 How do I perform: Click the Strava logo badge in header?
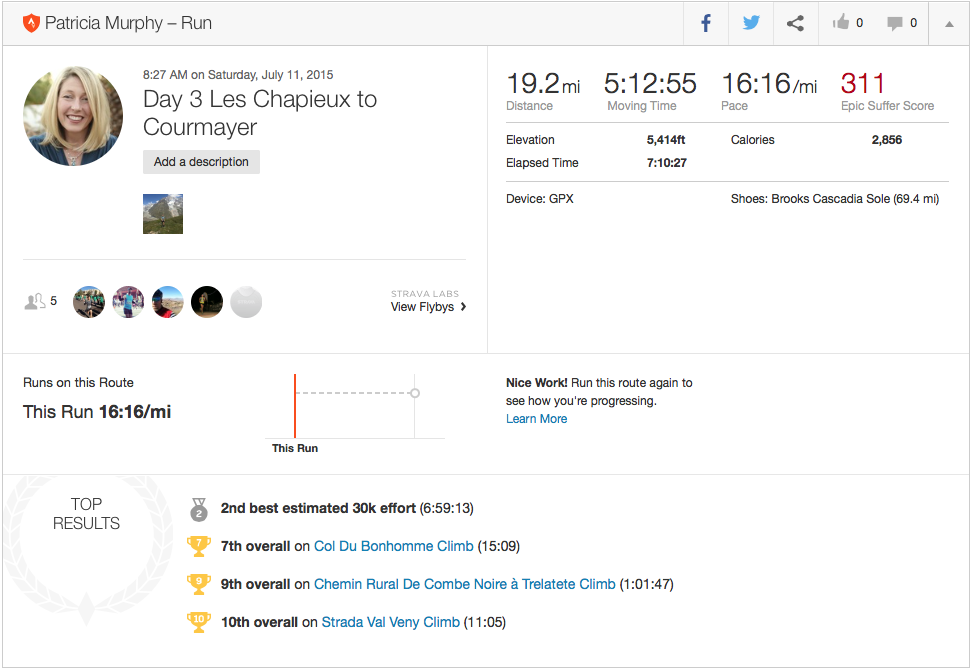coord(30,23)
